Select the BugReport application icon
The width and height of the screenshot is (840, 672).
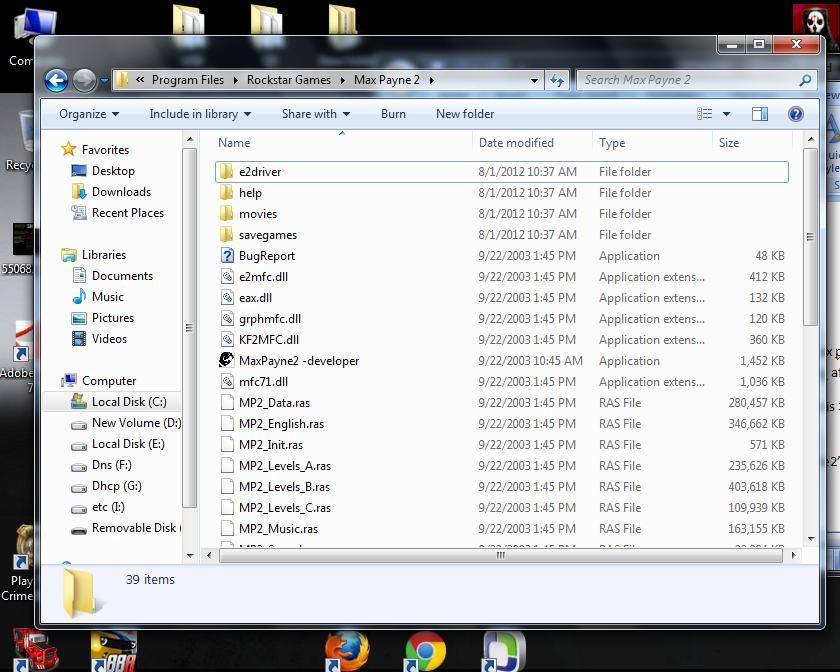(x=227, y=256)
